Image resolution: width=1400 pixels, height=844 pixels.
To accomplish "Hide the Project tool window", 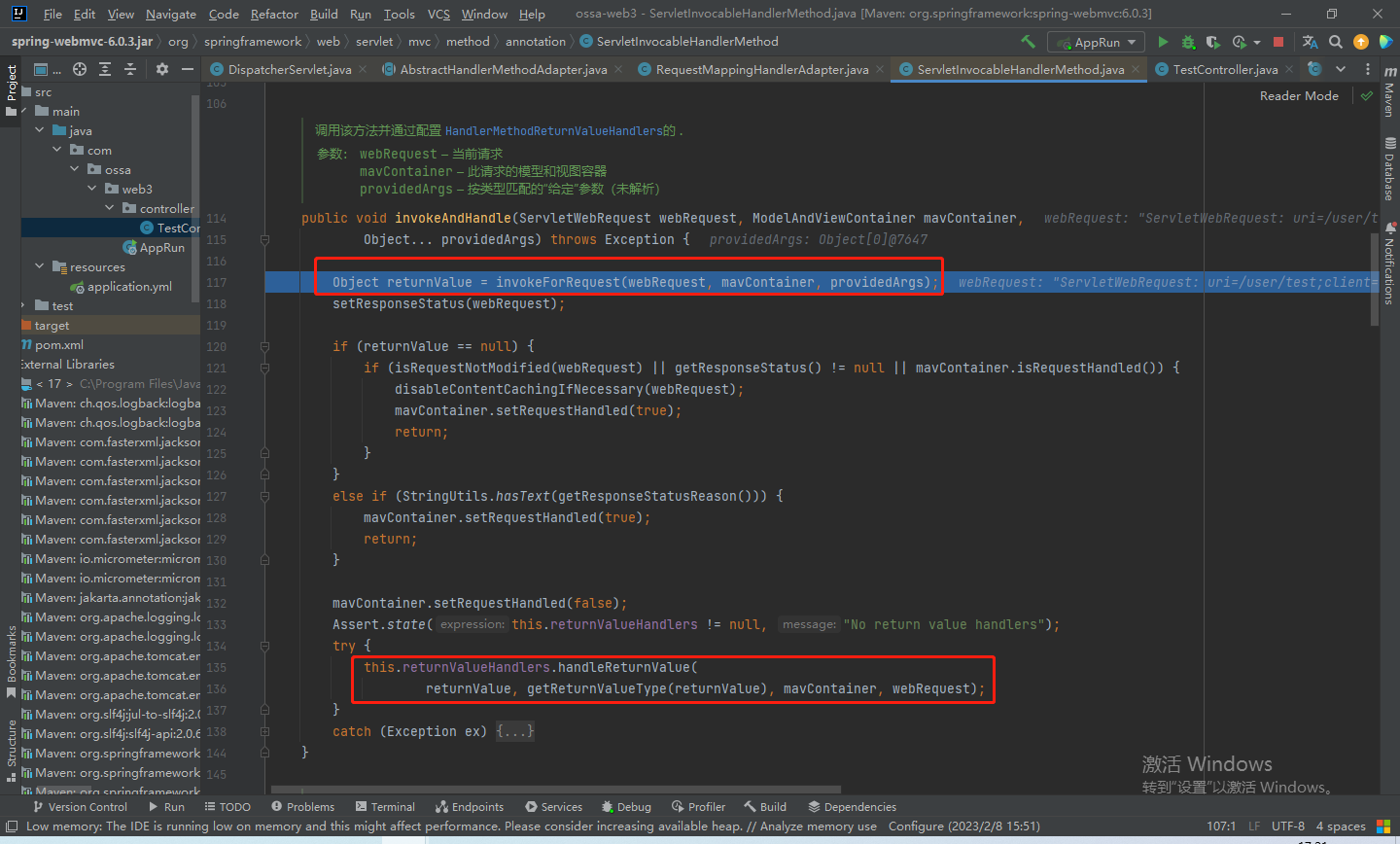I will click(x=188, y=69).
